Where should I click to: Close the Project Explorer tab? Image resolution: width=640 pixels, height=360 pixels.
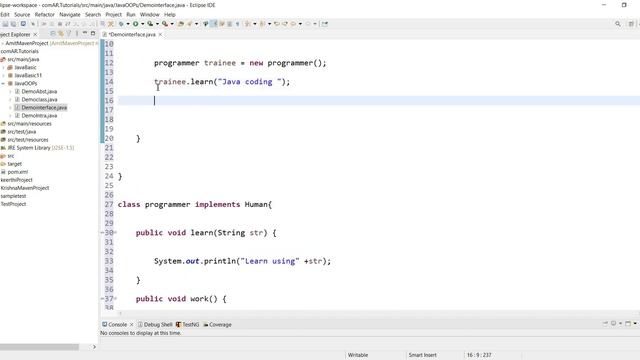[35, 34]
